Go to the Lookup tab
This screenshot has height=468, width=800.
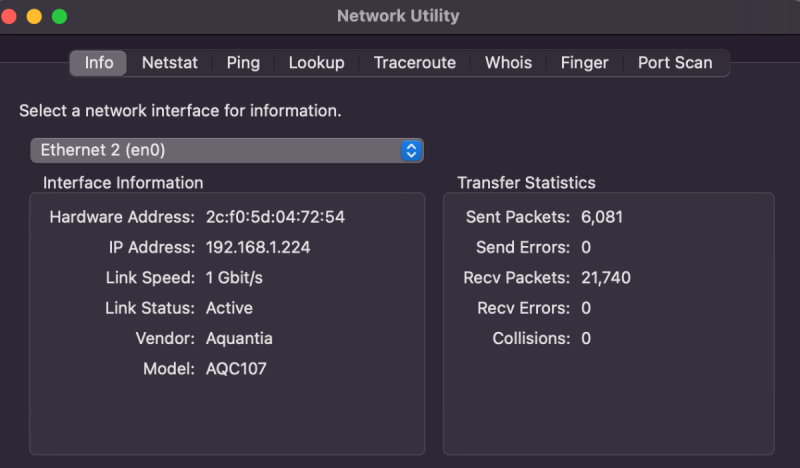[316, 63]
